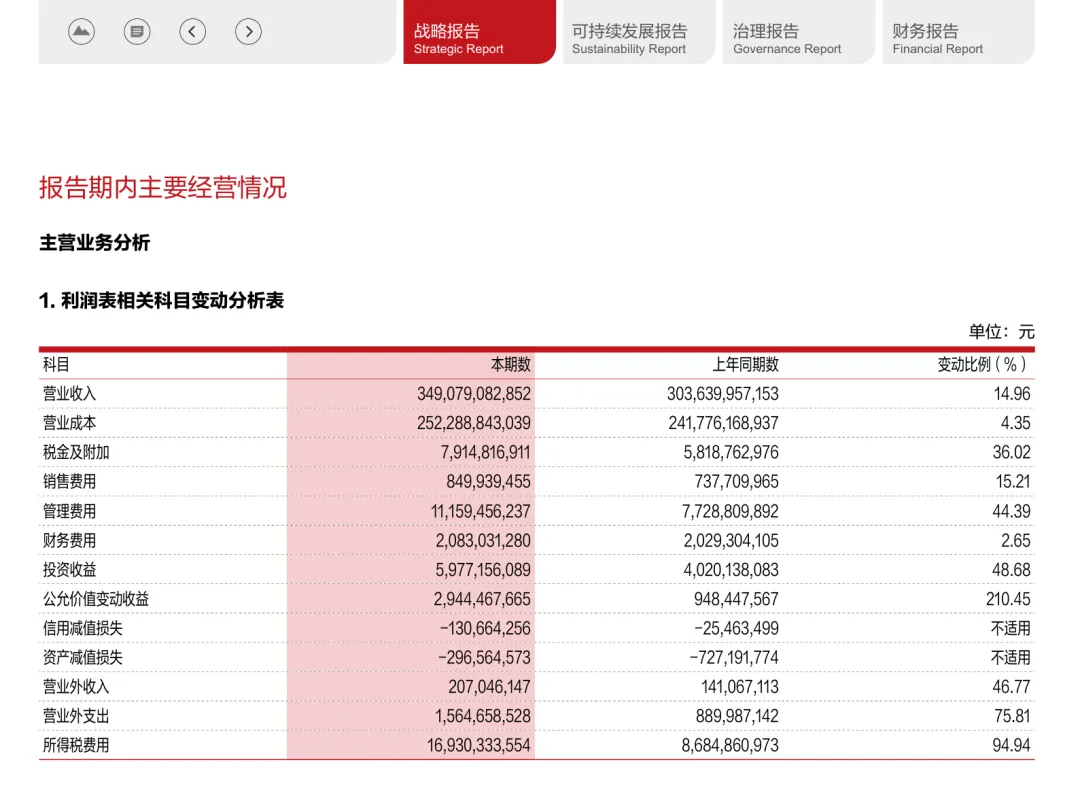Select the 税金及附加 row label
This screenshot has height=788, width=1080.
[x=76, y=453]
